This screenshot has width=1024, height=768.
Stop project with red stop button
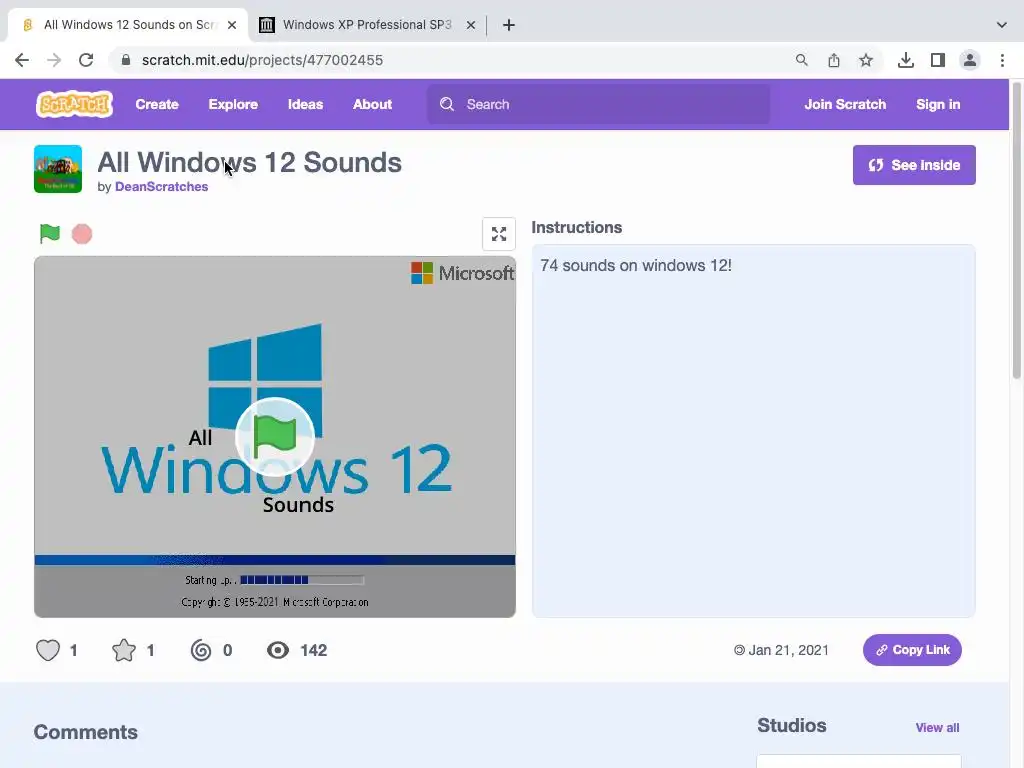coord(82,234)
